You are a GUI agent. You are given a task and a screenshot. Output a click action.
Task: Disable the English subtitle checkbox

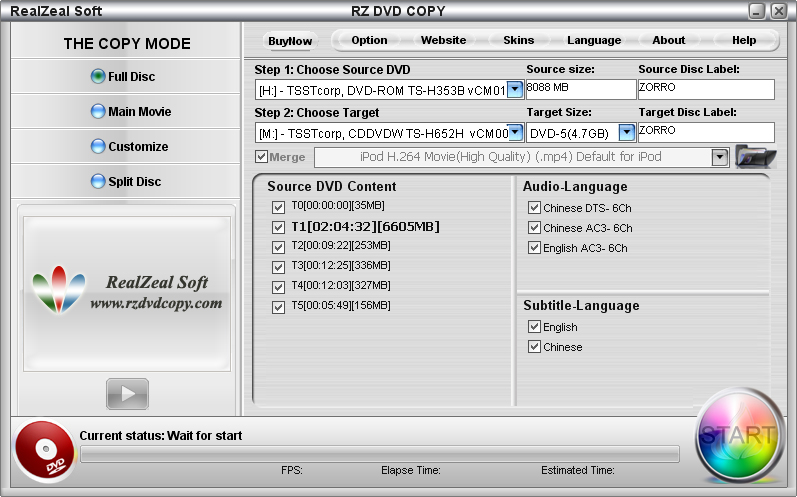[x=534, y=327]
